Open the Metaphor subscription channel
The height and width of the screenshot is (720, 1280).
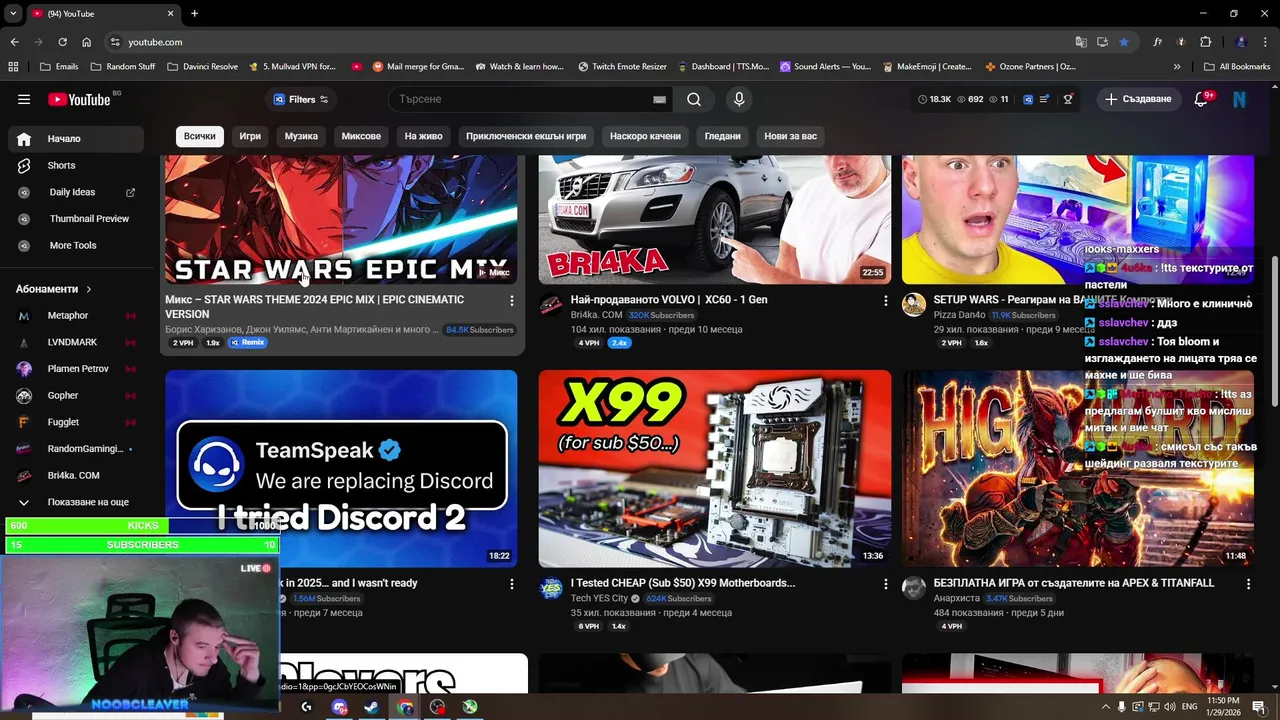click(x=76, y=315)
